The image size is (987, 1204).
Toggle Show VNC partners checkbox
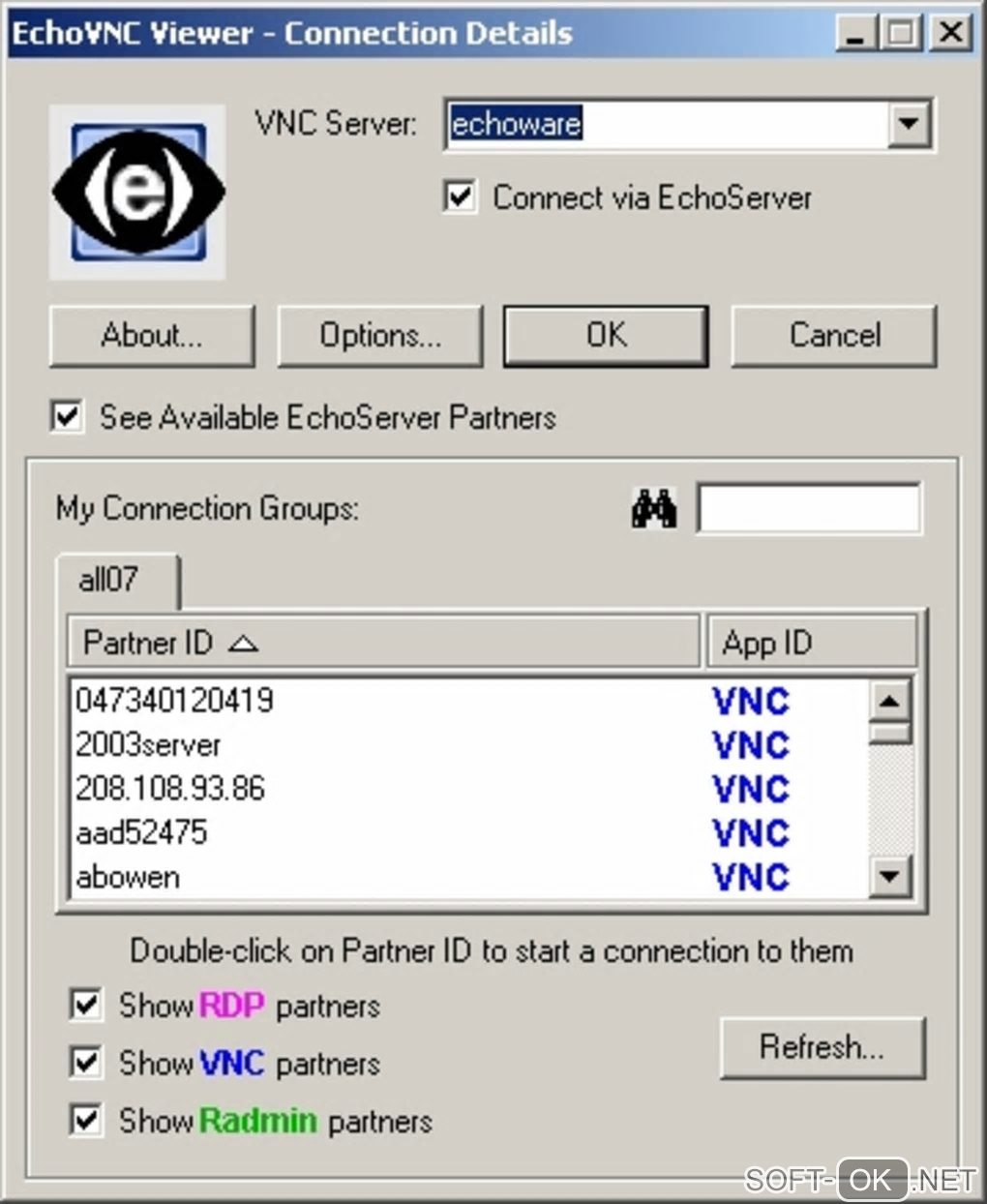coord(86,1063)
